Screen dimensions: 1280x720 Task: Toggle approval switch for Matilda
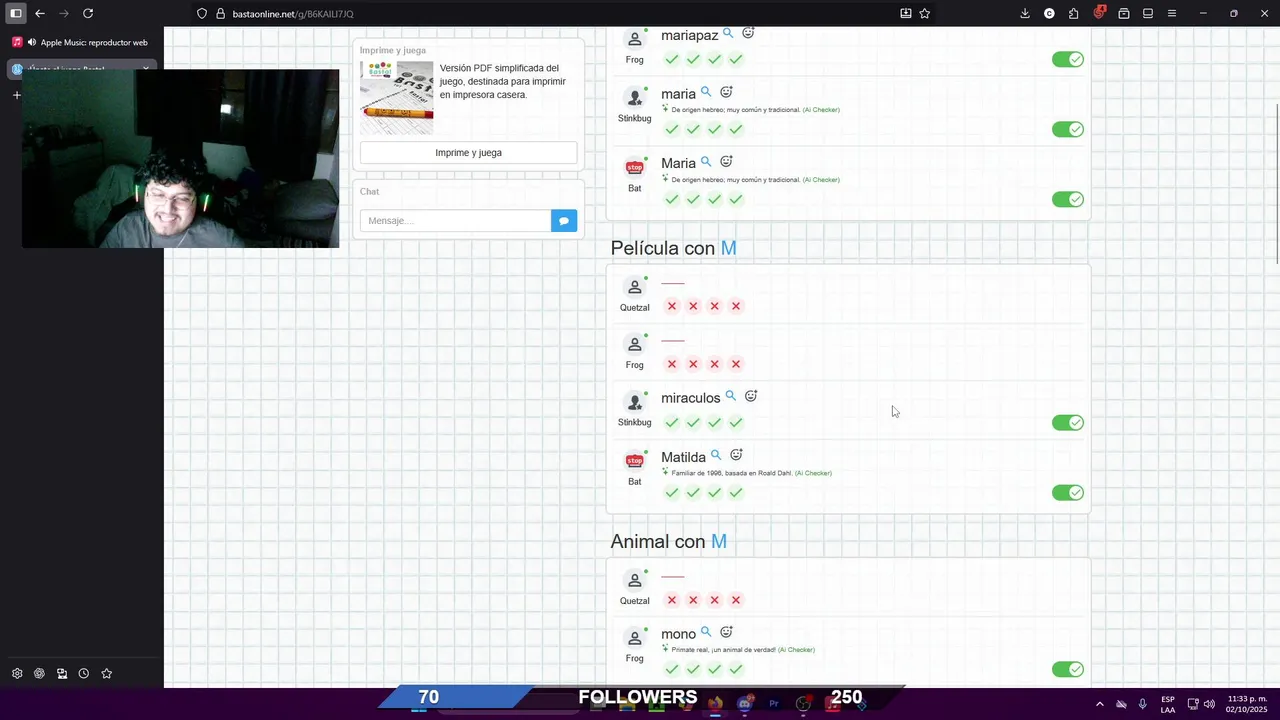point(1068,492)
